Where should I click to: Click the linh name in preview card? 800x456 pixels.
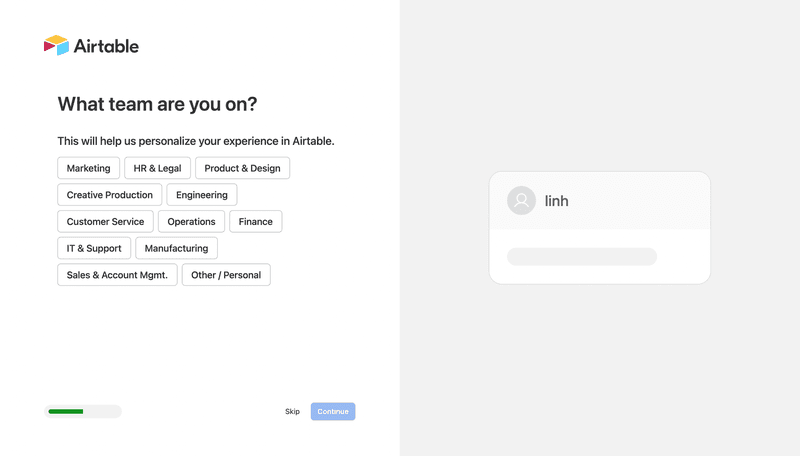557,201
